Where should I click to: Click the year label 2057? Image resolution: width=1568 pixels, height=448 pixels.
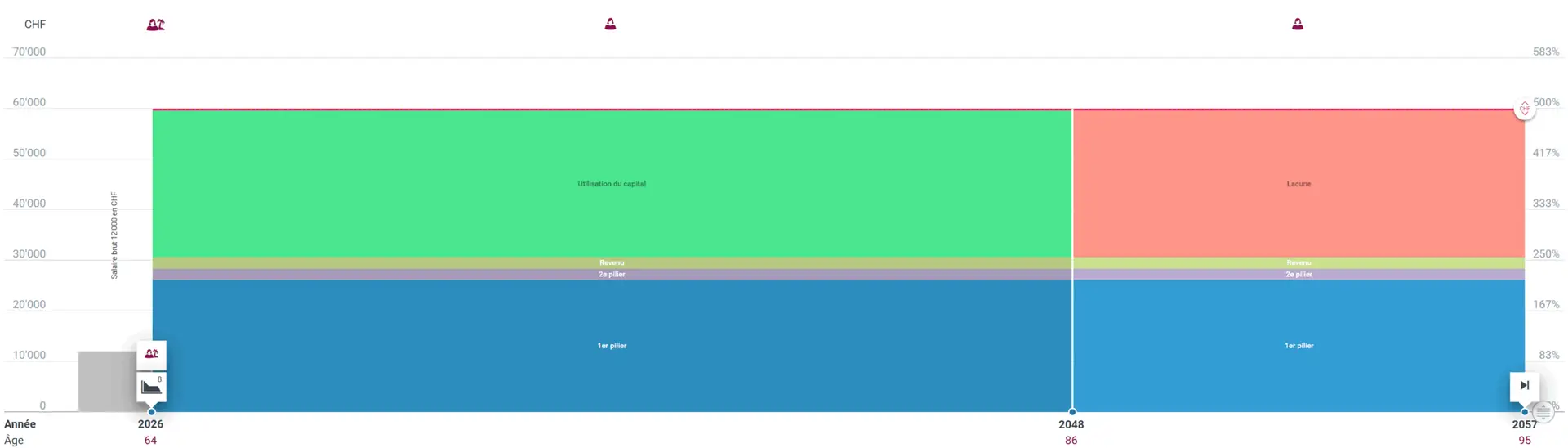point(1525,424)
